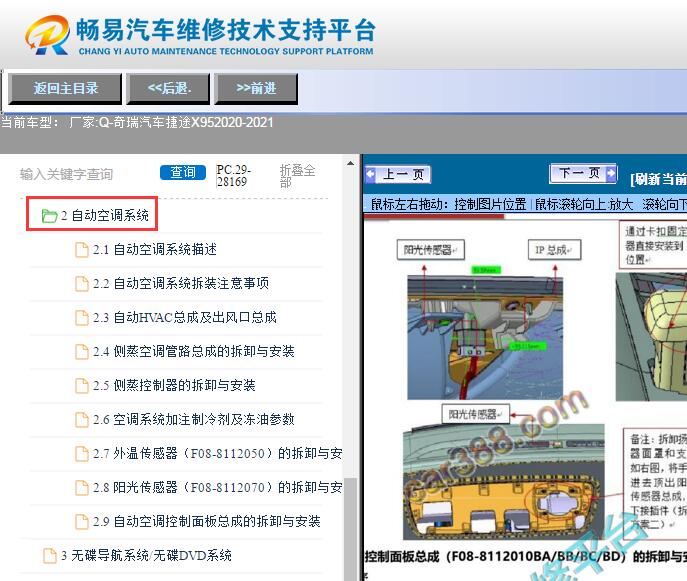Open 3 无碟导航系统/无碟DVD系统
687x581 pixels.
146,556
